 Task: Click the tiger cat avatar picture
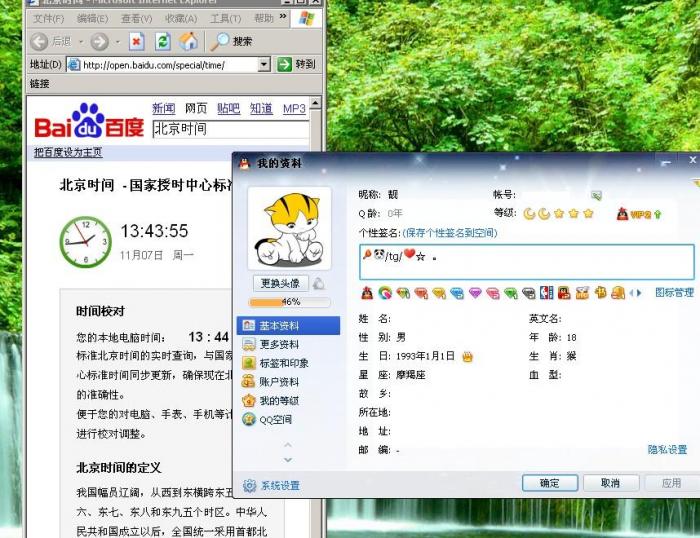pos(289,228)
